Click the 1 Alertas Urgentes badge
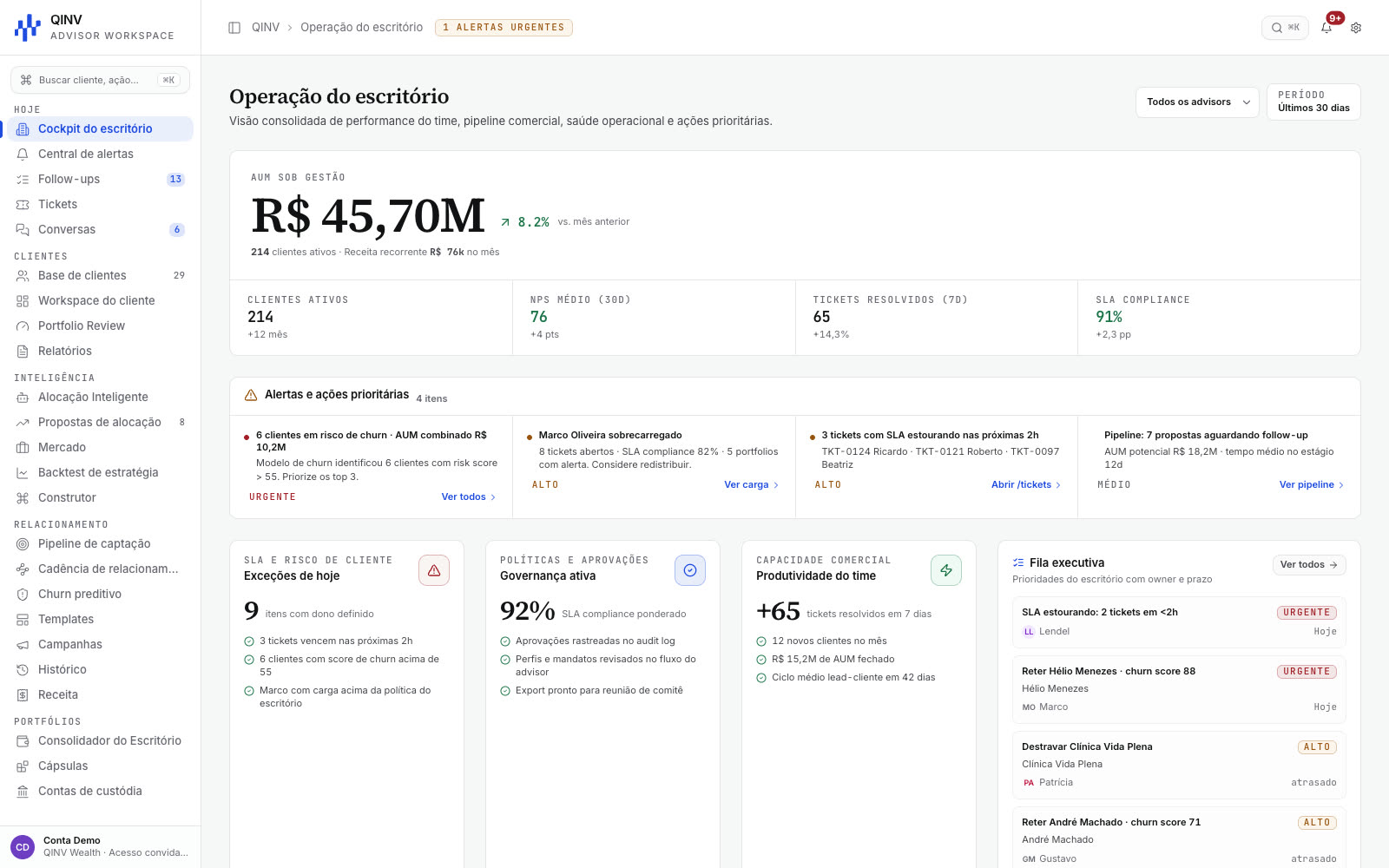Screen dimensions: 1389x868 (504, 28)
